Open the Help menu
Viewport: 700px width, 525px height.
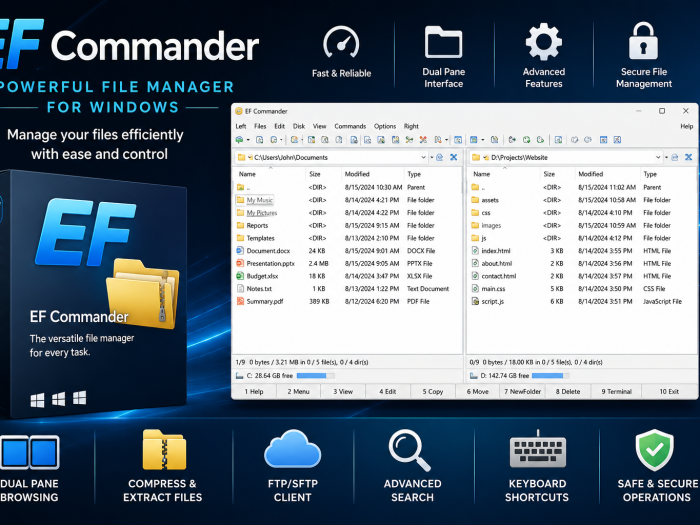687,126
